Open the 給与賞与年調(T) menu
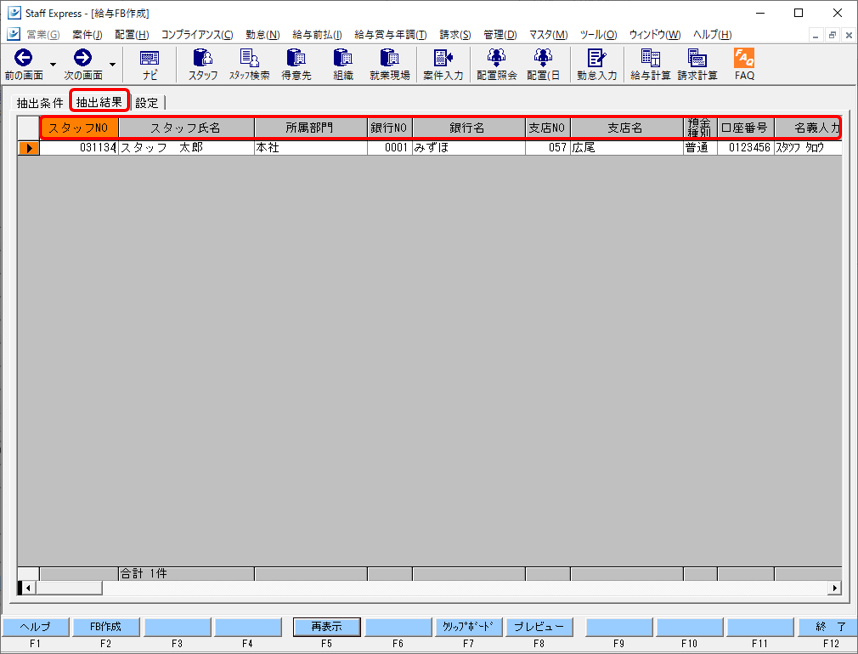The image size is (858, 654). 391,35
